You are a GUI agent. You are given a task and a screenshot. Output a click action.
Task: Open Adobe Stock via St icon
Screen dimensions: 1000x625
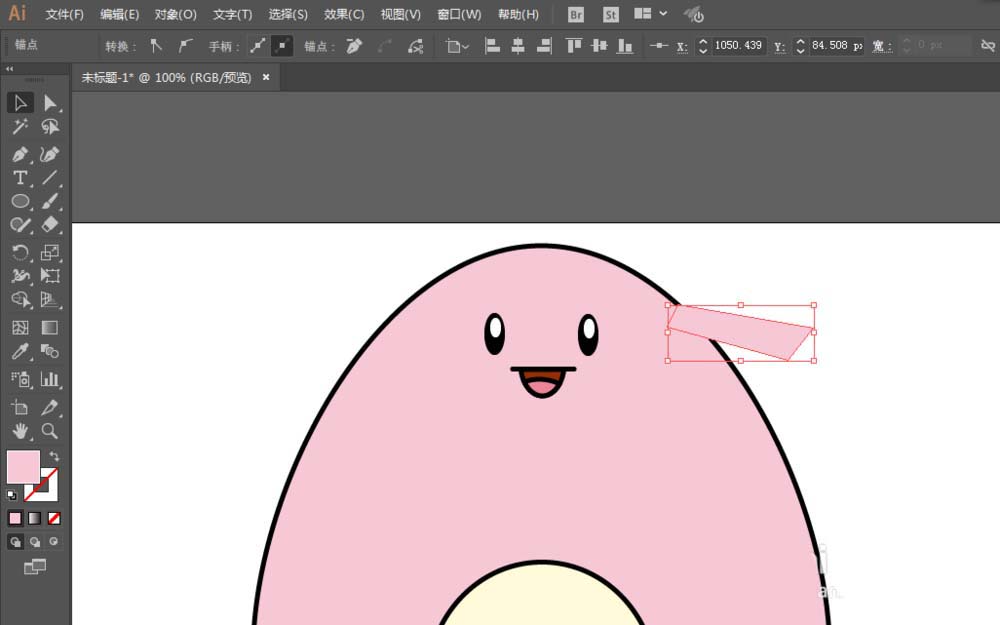pos(610,15)
